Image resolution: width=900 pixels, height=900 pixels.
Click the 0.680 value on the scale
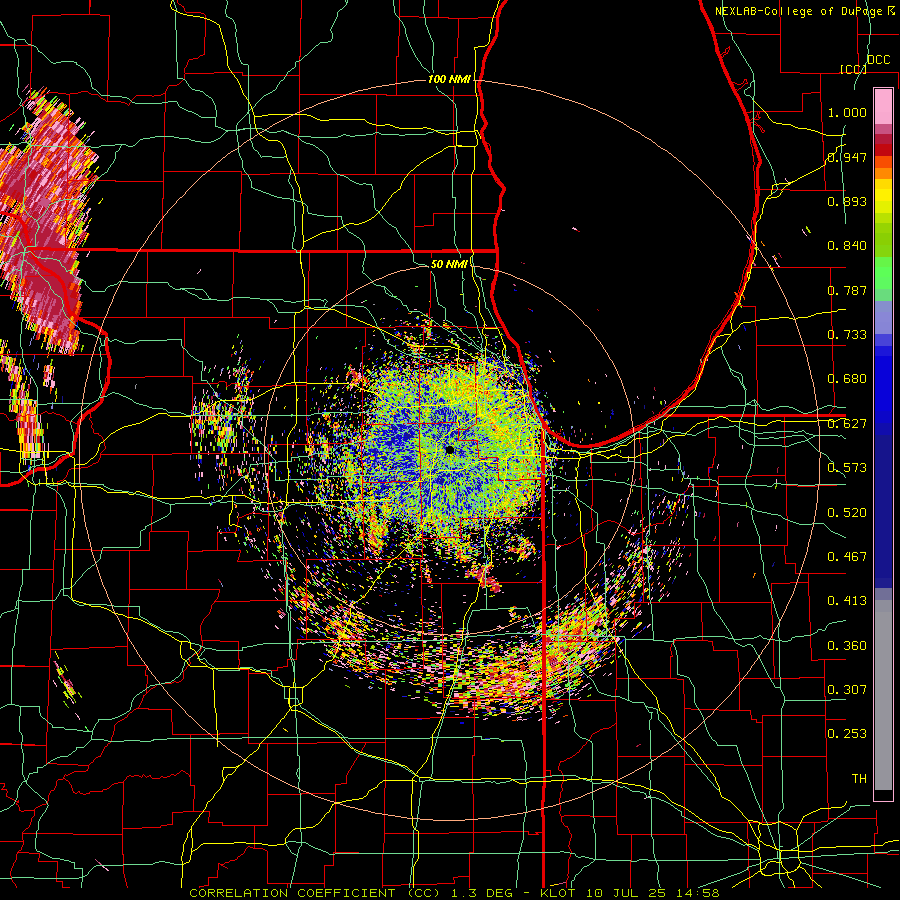[847, 379]
